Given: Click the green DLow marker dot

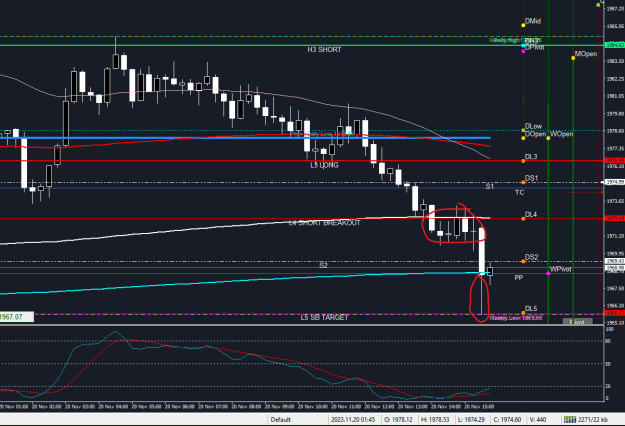Looking at the screenshot, I should [523, 130].
